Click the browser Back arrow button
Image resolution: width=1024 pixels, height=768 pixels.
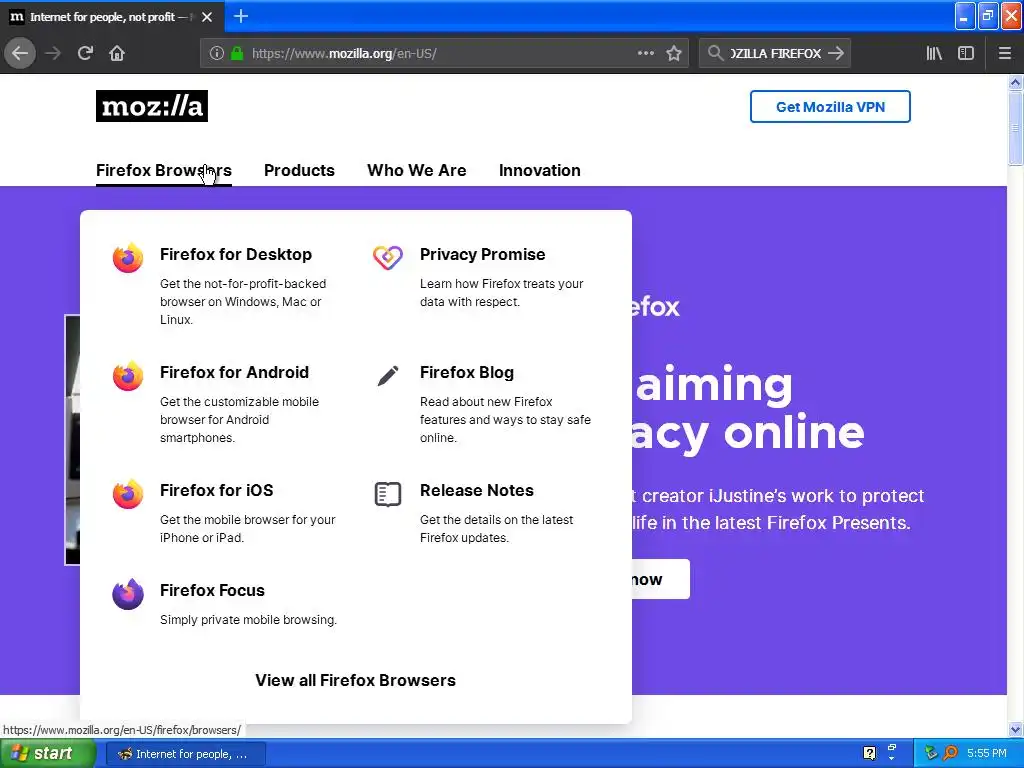pyautogui.click(x=20, y=53)
